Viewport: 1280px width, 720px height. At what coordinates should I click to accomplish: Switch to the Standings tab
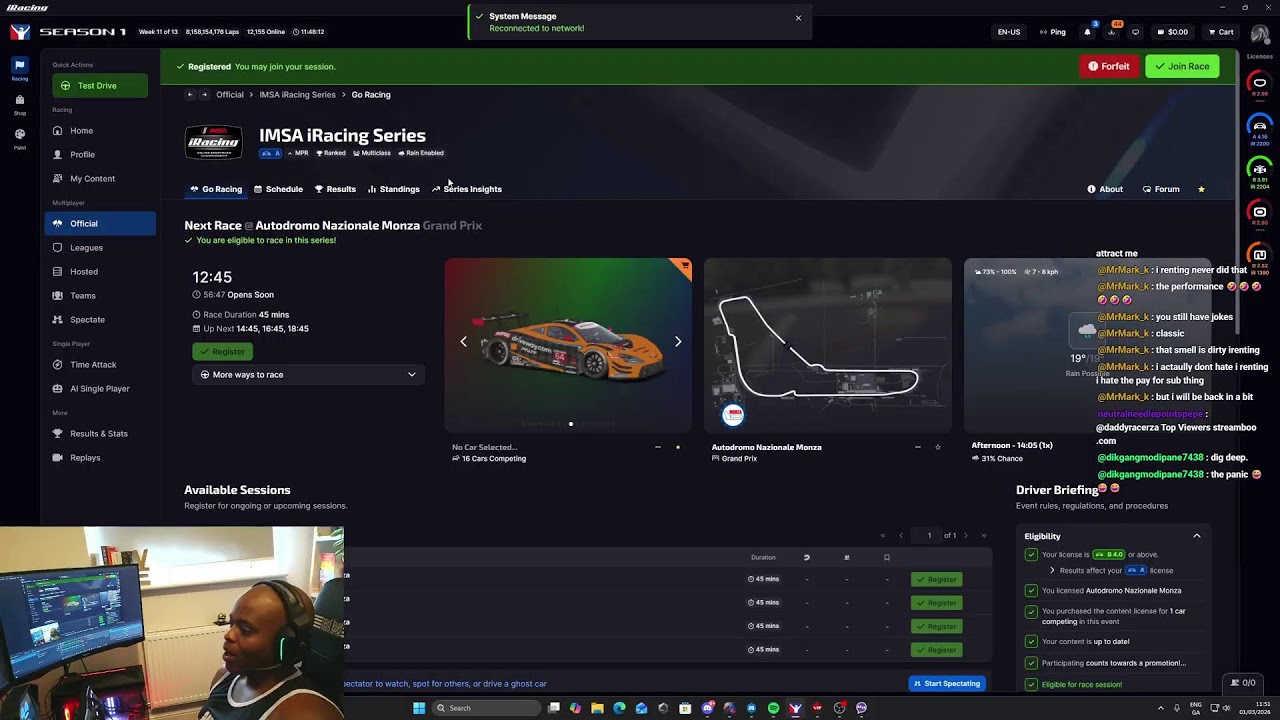(393, 189)
